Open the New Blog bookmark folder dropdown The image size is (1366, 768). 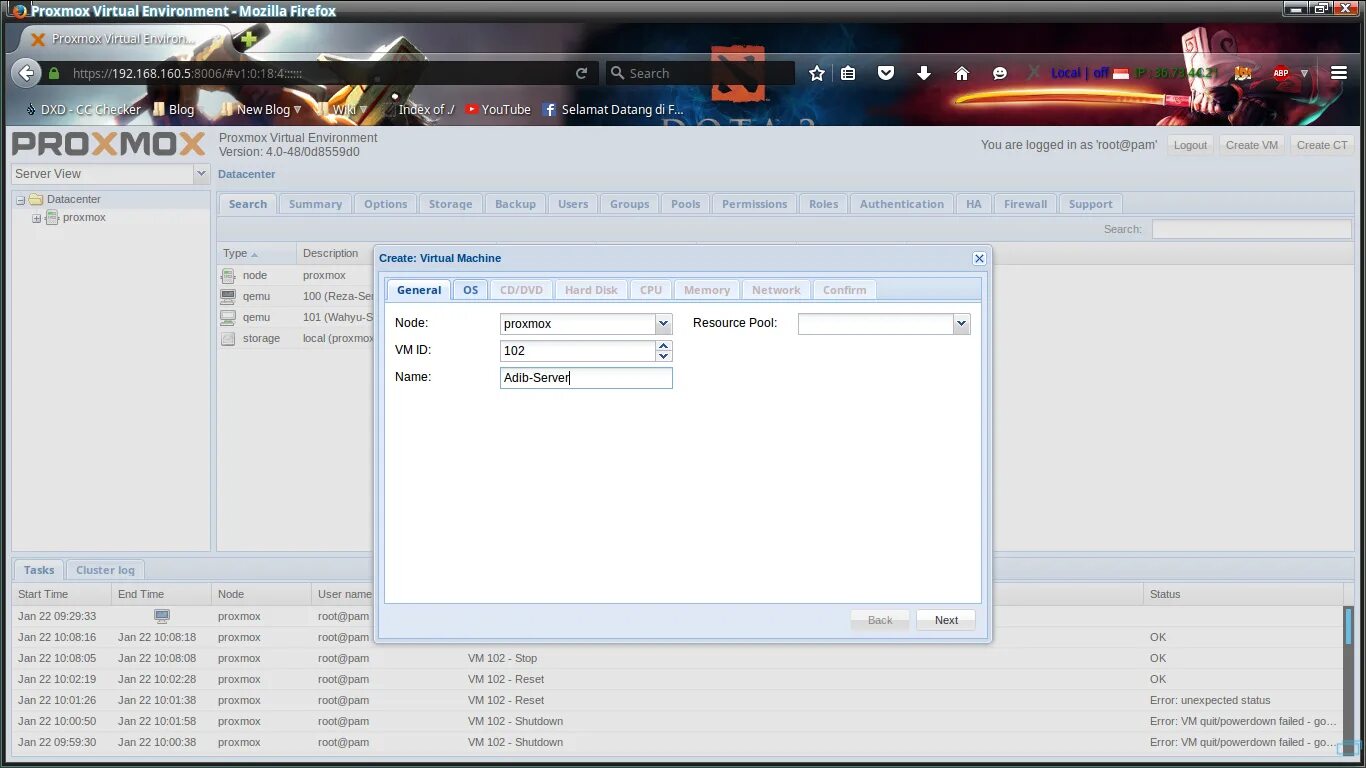pyautogui.click(x=297, y=110)
